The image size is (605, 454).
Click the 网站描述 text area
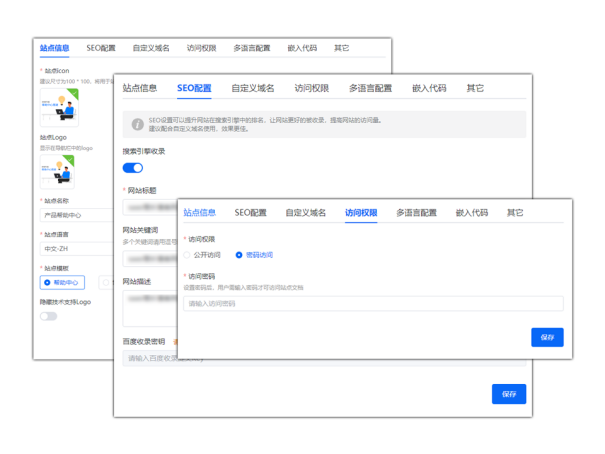pyautogui.click(x=150, y=309)
